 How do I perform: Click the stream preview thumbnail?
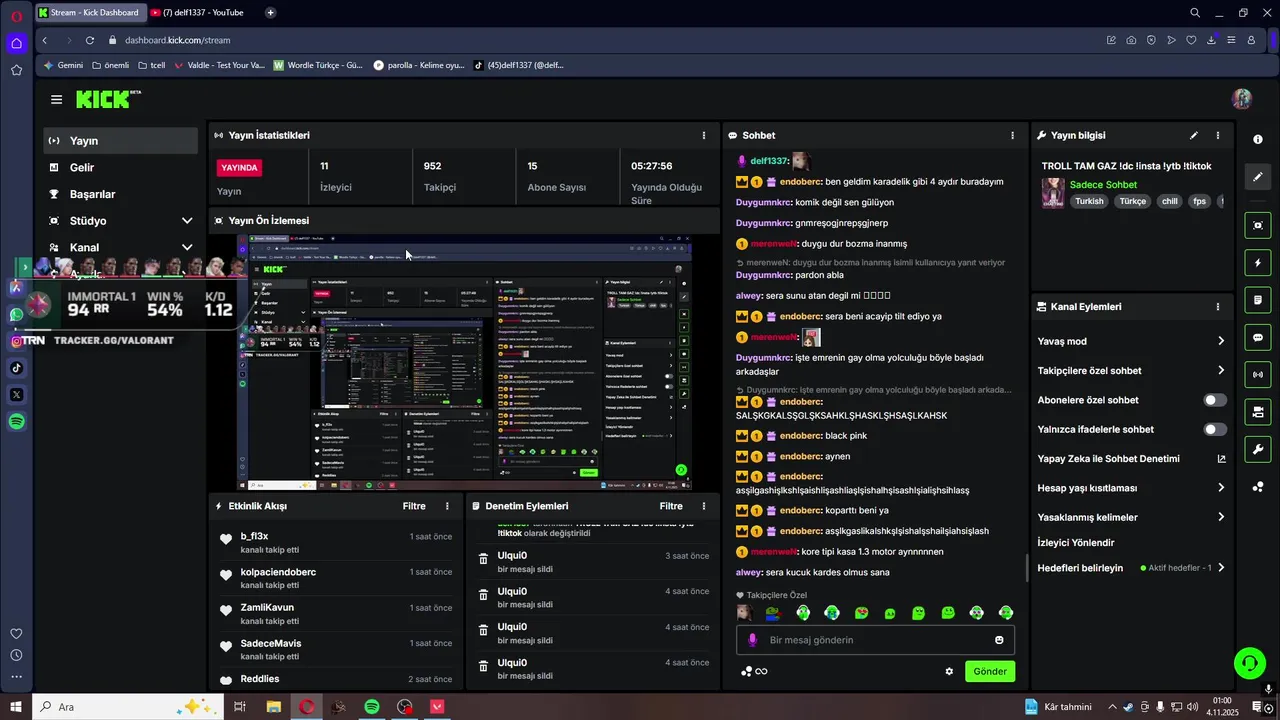(464, 362)
